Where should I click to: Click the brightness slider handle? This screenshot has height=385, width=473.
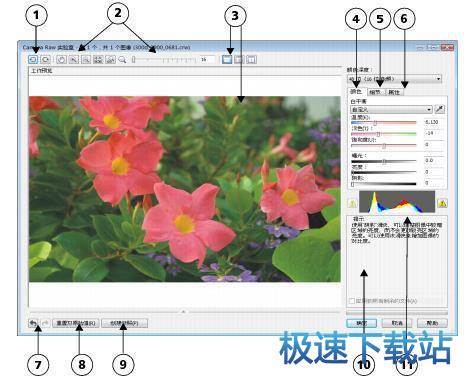coord(353,173)
